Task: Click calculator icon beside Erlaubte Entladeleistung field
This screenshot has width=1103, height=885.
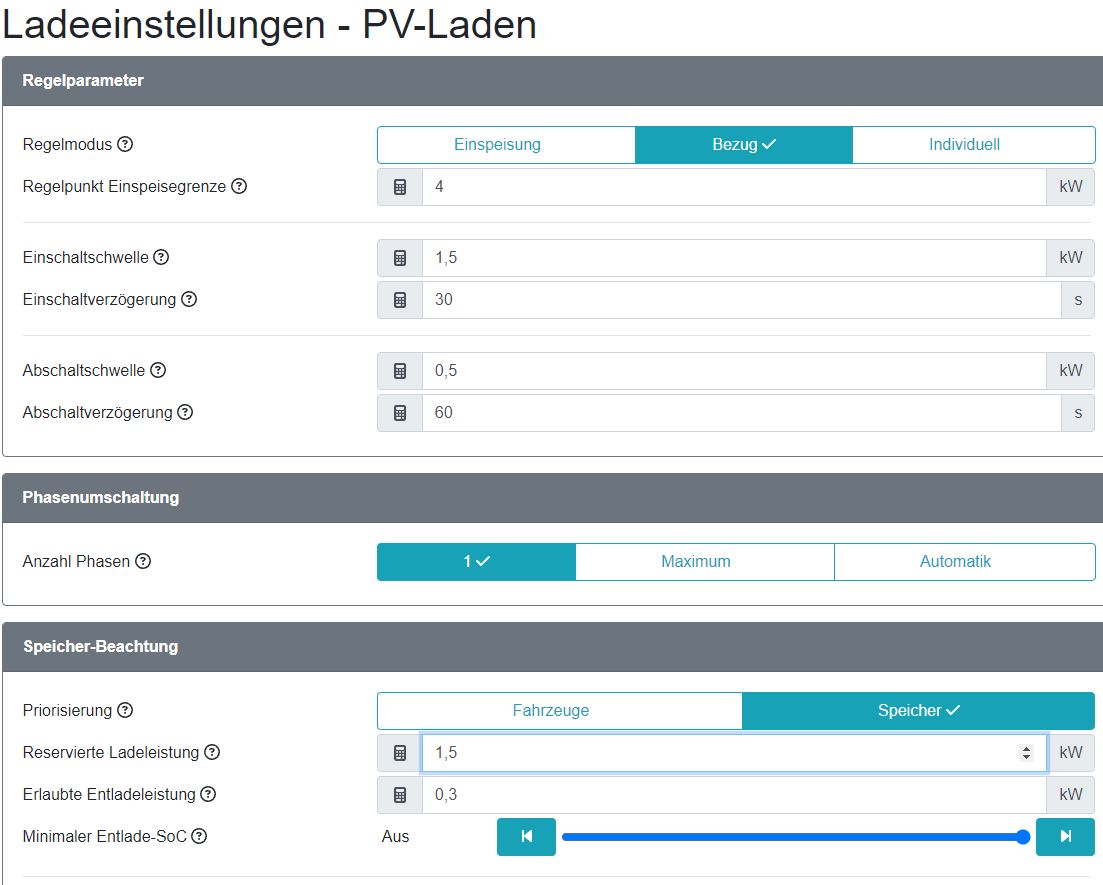Action: [x=400, y=795]
